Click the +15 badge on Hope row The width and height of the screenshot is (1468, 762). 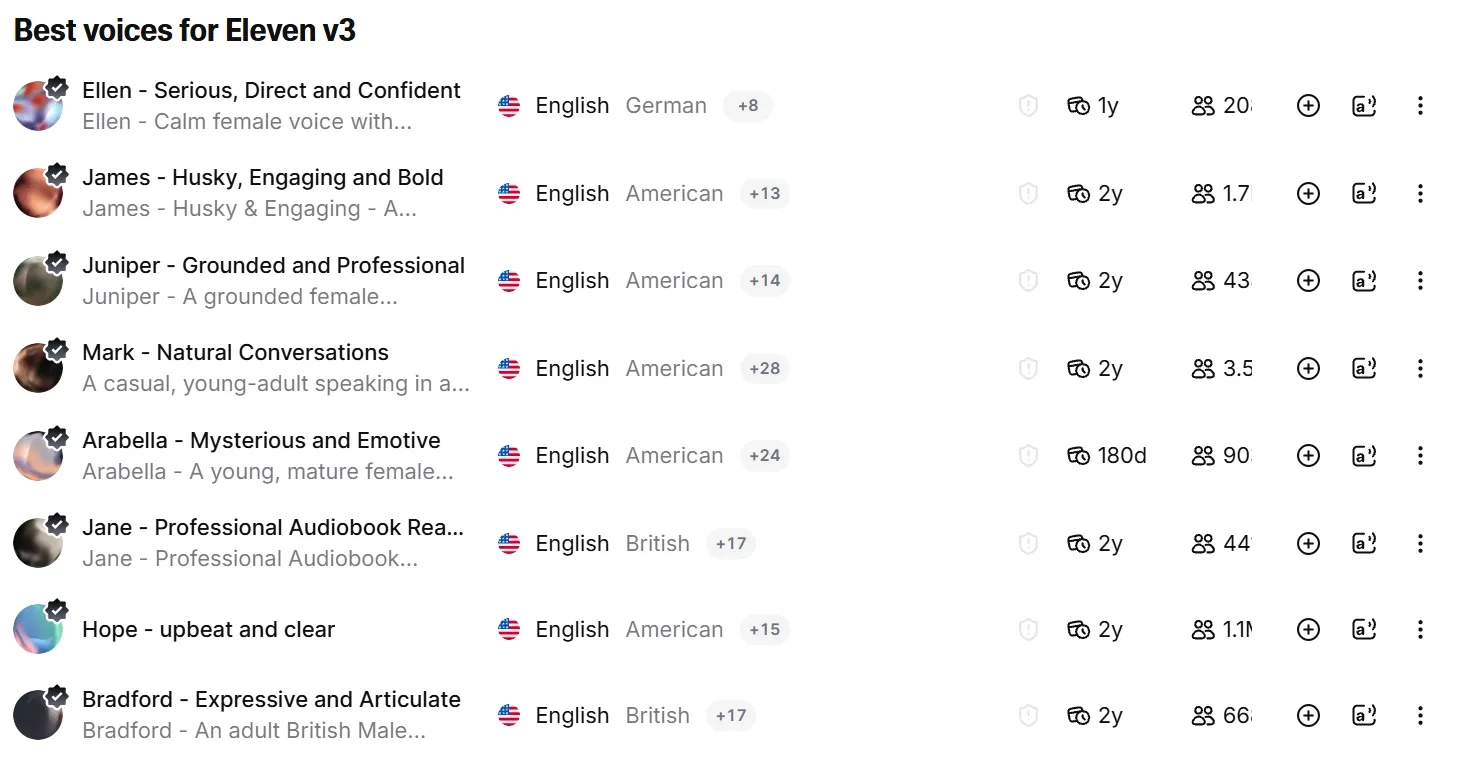click(765, 630)
